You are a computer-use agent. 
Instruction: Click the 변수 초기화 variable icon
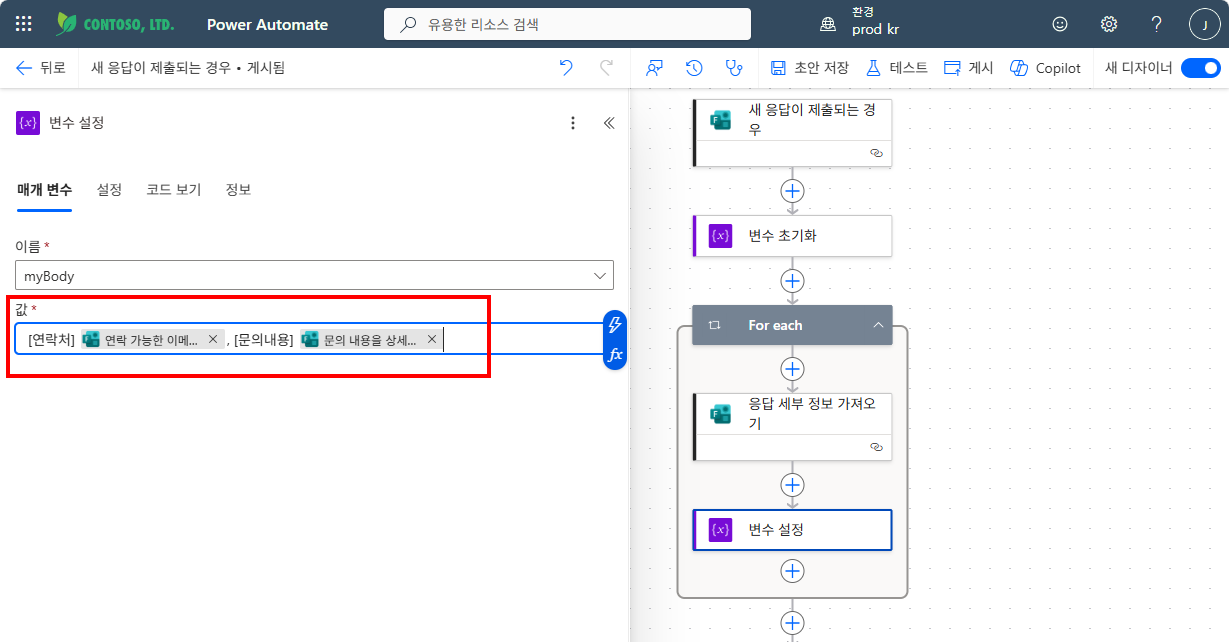point(721,235)
